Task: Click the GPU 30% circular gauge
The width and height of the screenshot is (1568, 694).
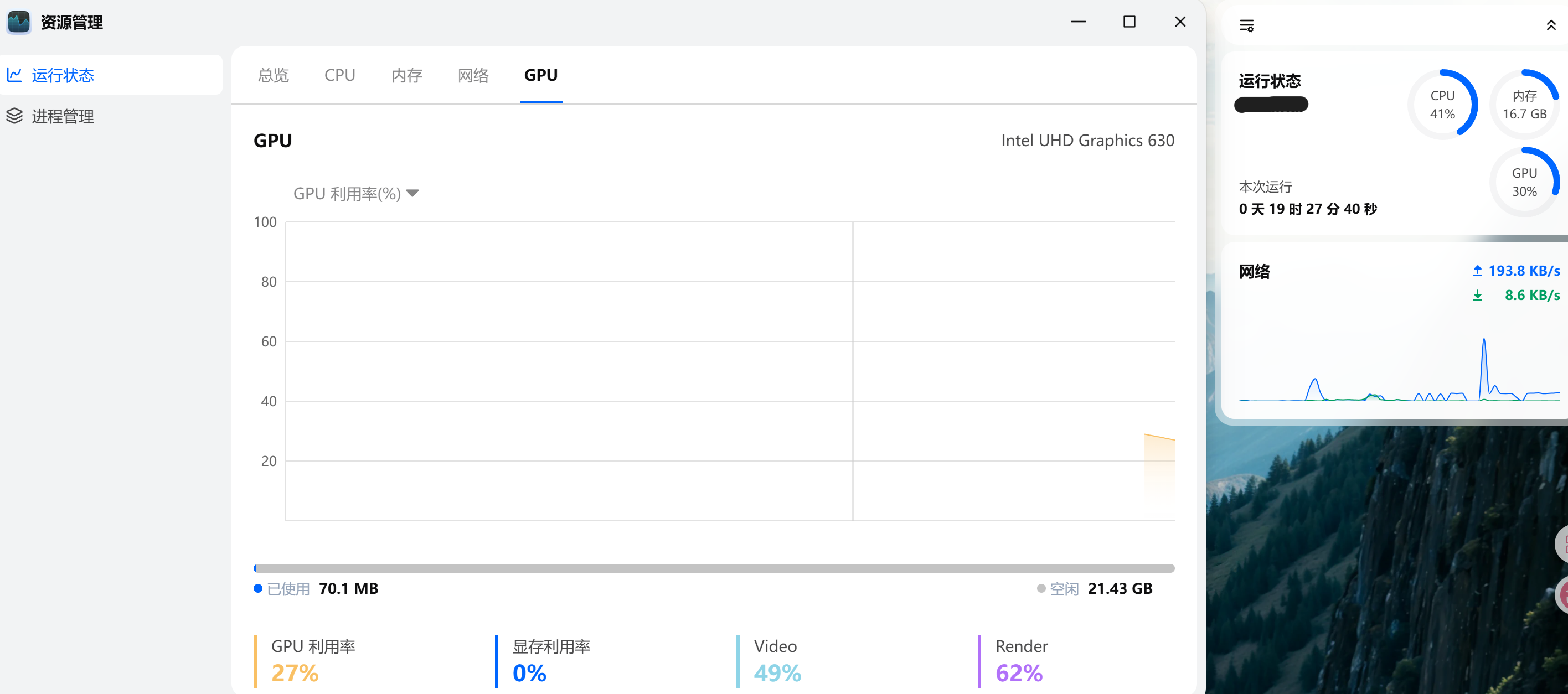Action: click(x=1524, y=182)
